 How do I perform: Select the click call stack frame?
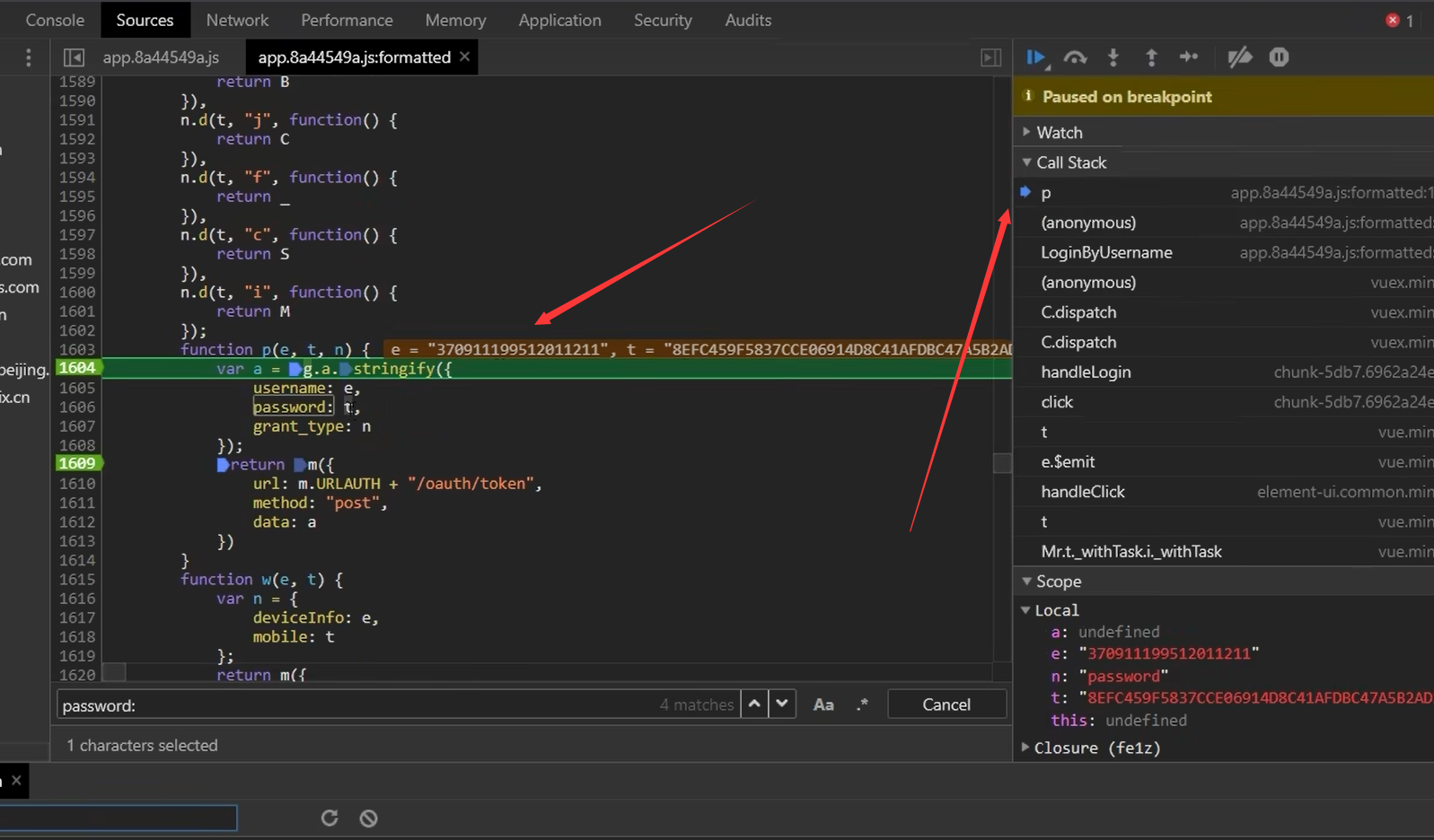1223,402
